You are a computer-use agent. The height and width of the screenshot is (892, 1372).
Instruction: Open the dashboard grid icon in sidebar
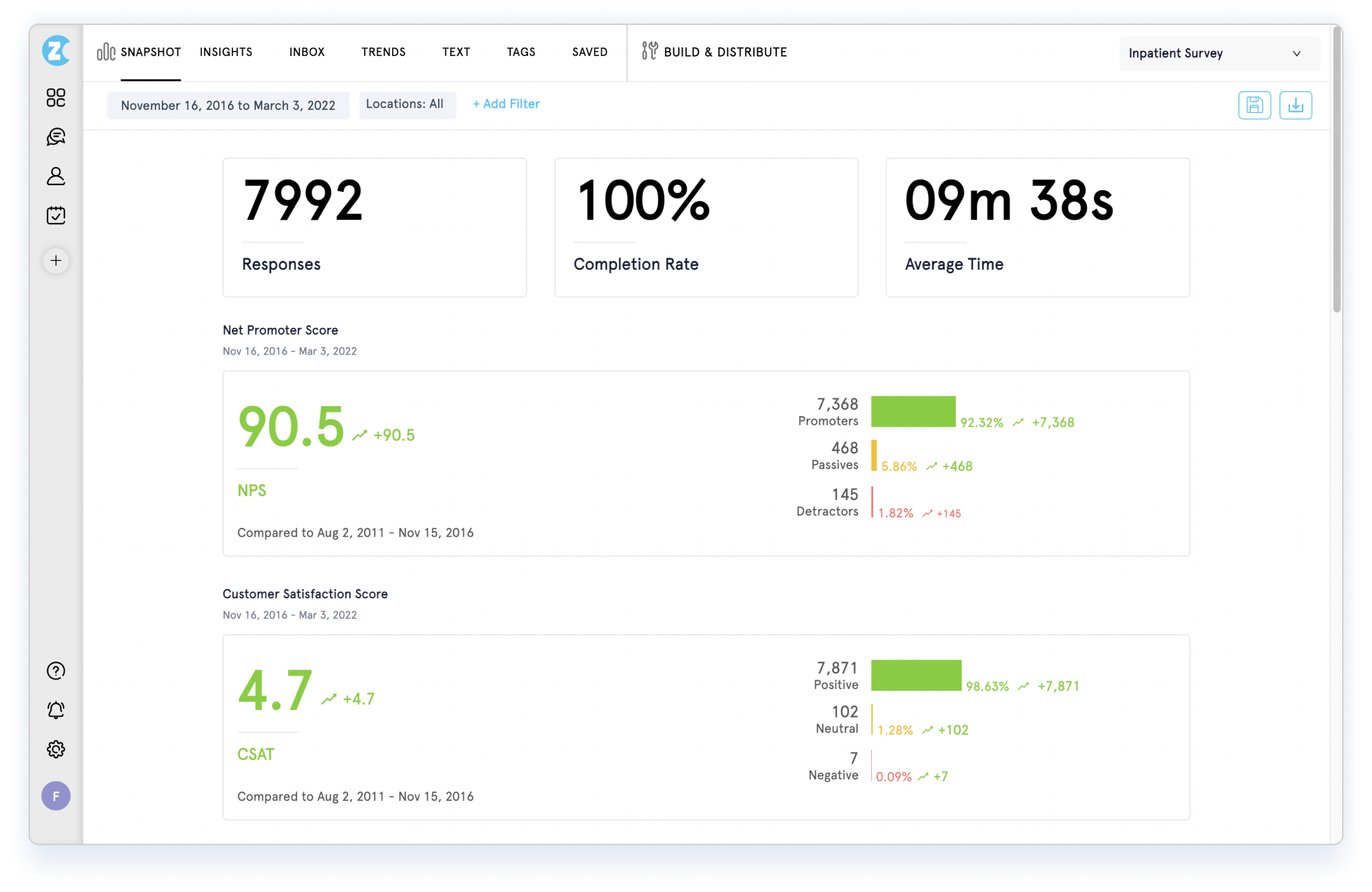[x=56, y=98]
